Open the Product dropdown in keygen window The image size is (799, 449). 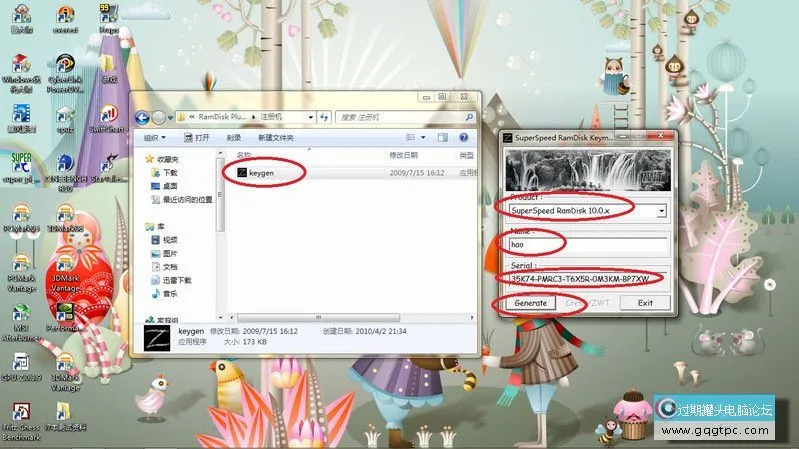pos(661,210)
